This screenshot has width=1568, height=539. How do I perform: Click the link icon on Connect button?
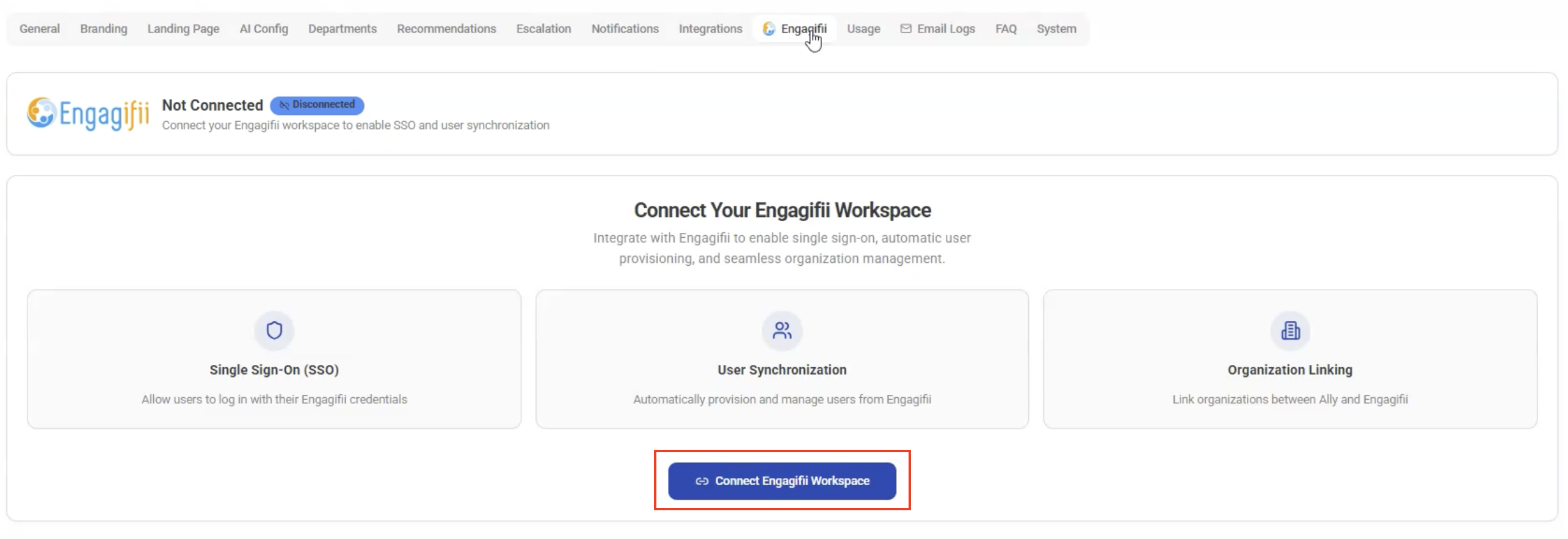pos(702,482)
